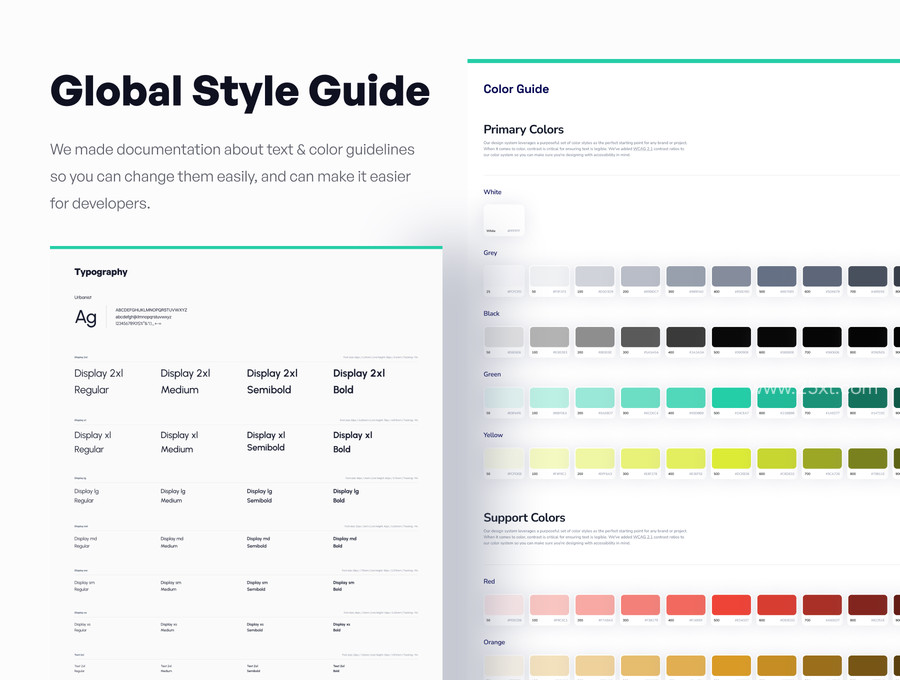Click the Global Style Guide title
The width and height of the screenshot is (900, 680).
(x=240, y=92)
